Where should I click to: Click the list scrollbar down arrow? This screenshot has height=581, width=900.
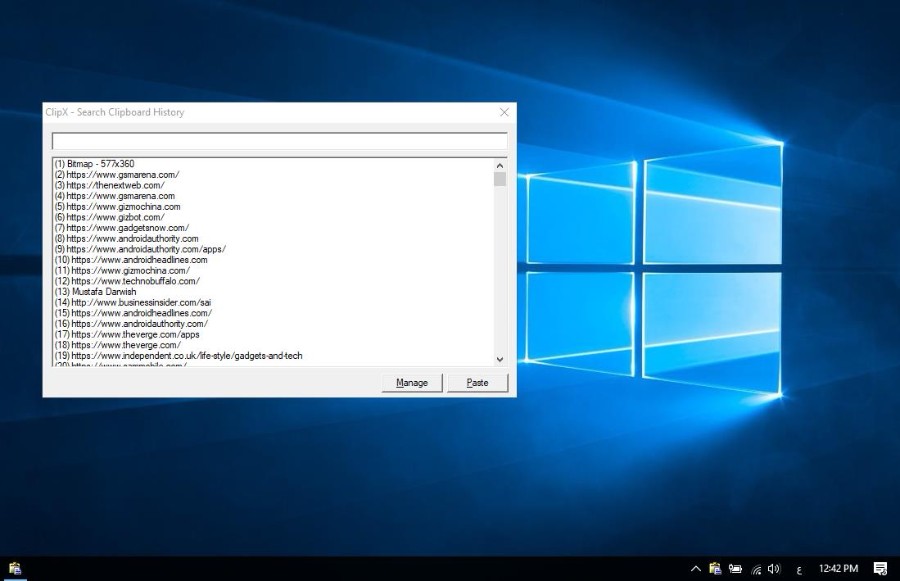(500, 359)
